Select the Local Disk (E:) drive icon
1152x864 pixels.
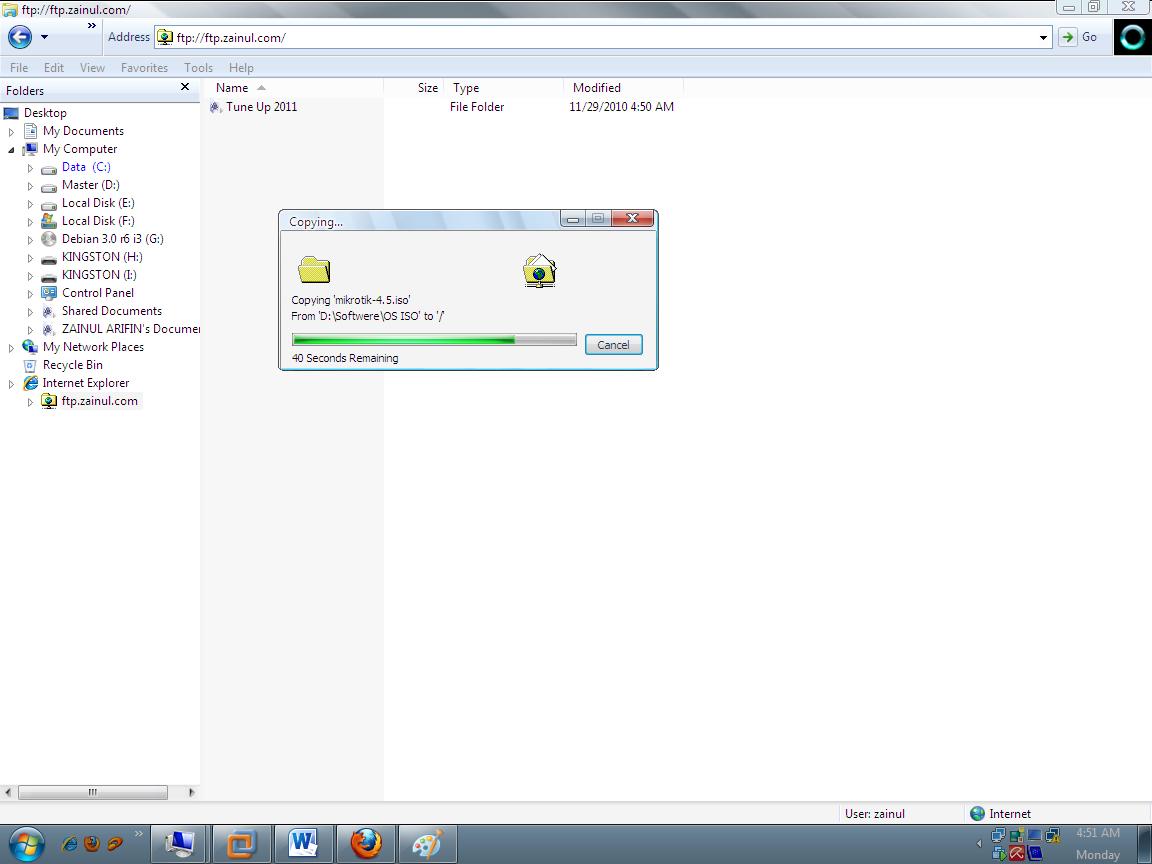[49, 204]
